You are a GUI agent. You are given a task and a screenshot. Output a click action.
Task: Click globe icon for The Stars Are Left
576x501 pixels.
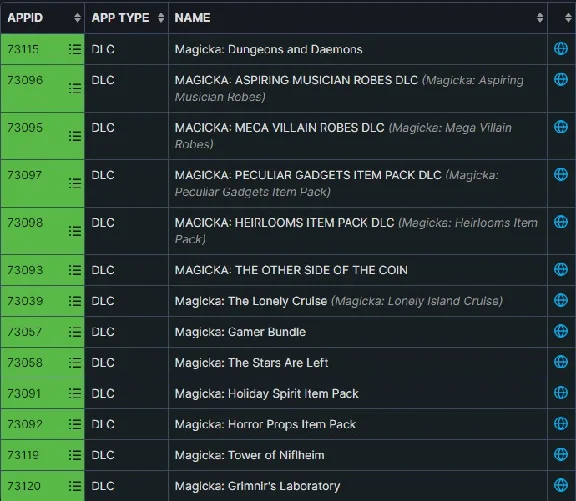click(x=561, y=362)
